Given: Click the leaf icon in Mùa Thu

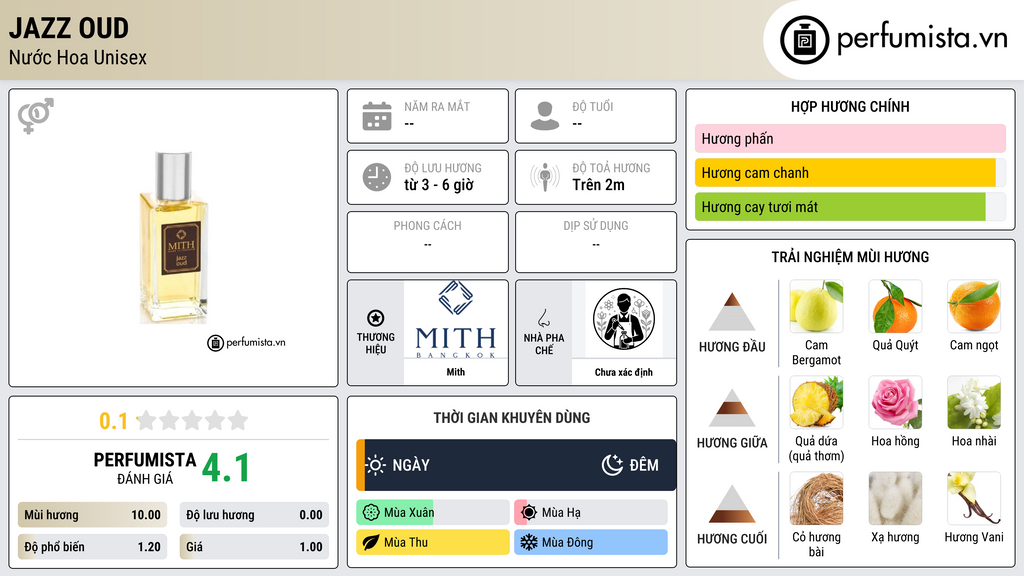Looking at the screenshot, I should coord(371,543).
